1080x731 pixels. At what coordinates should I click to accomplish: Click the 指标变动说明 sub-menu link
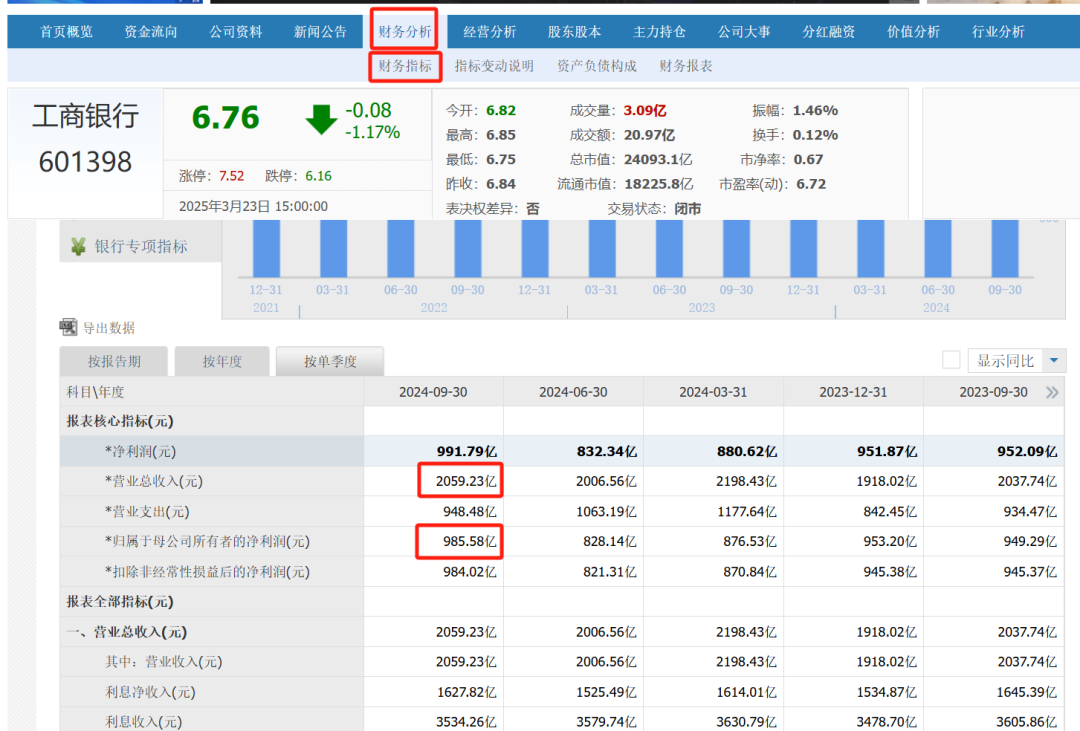pos(494,66)
